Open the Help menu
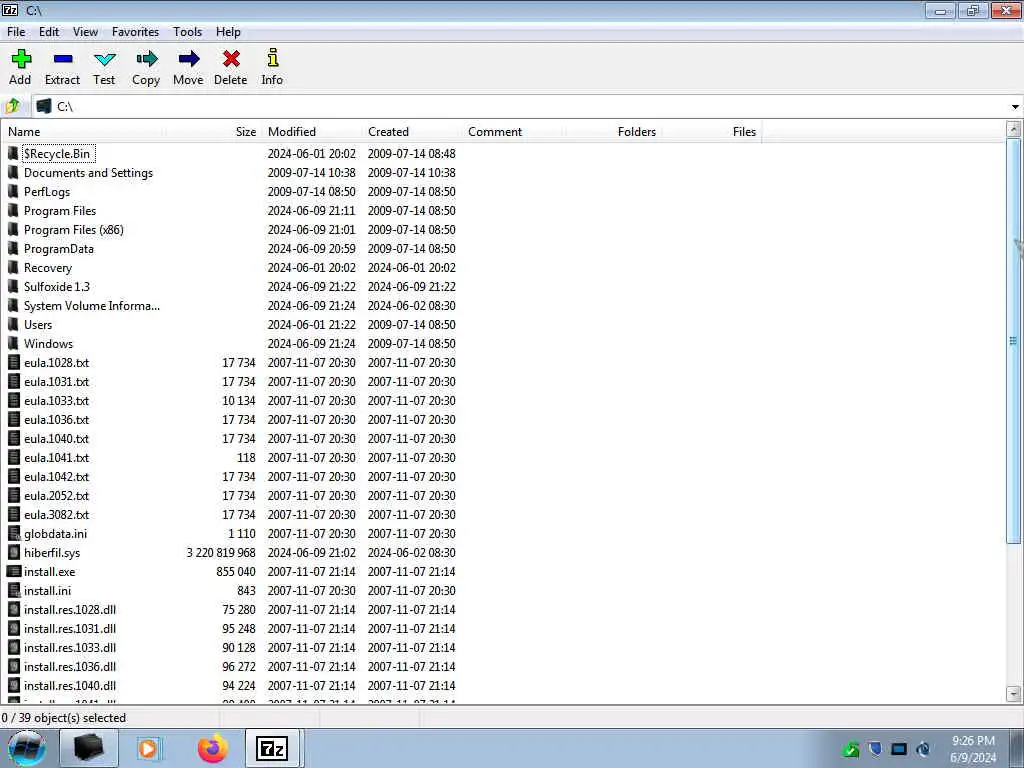 point(229,32)
